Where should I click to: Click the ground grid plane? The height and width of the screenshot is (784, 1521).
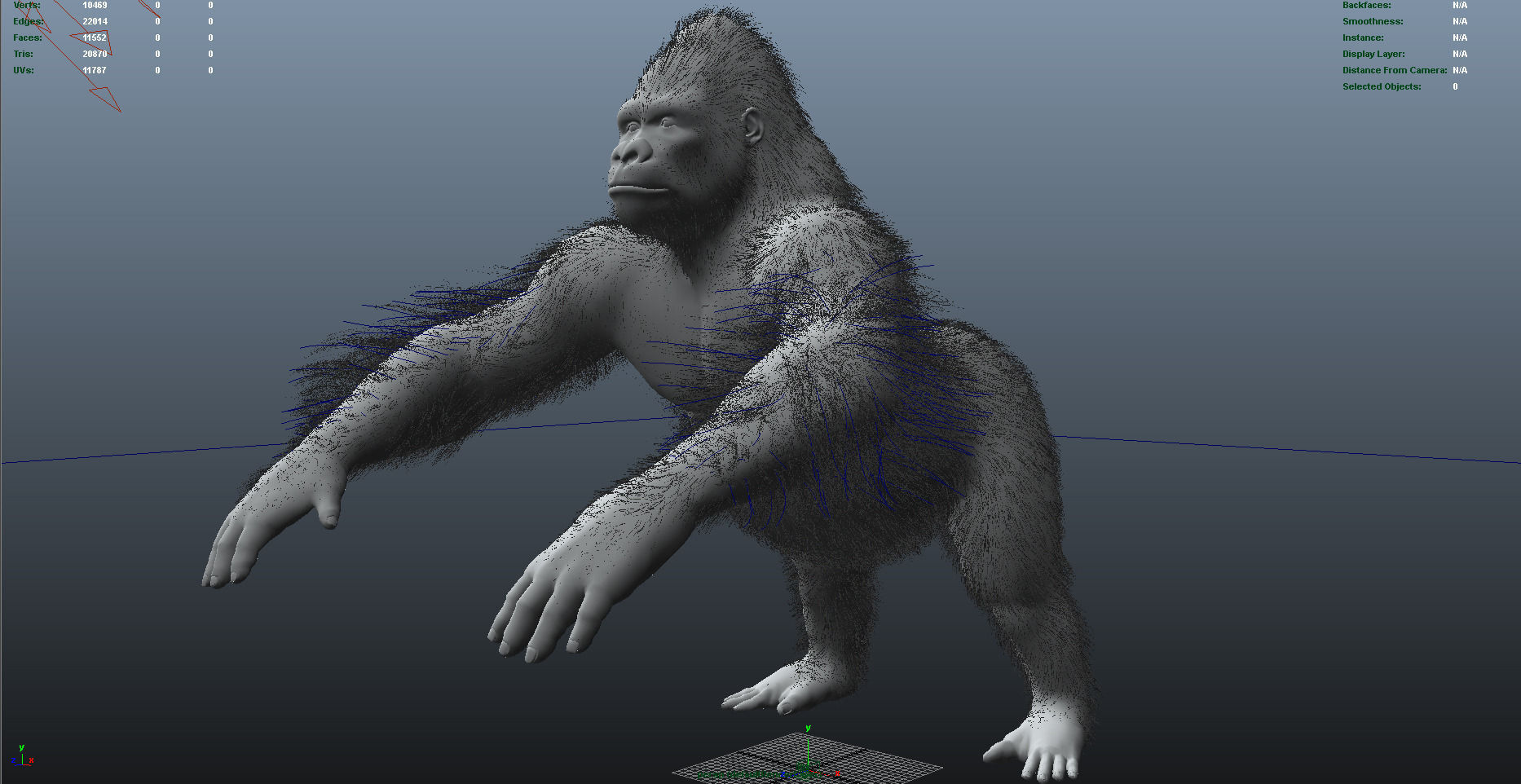807,760
